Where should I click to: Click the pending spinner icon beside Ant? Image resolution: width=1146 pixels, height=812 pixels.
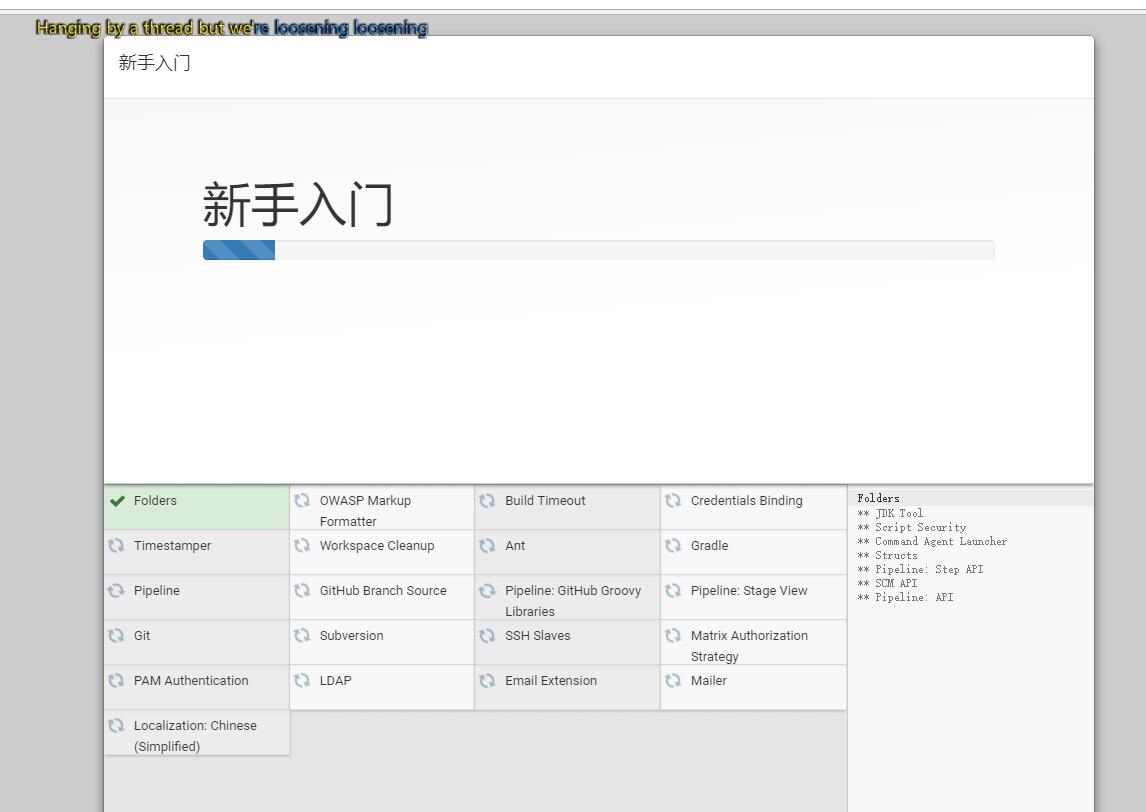coord(487,545)
